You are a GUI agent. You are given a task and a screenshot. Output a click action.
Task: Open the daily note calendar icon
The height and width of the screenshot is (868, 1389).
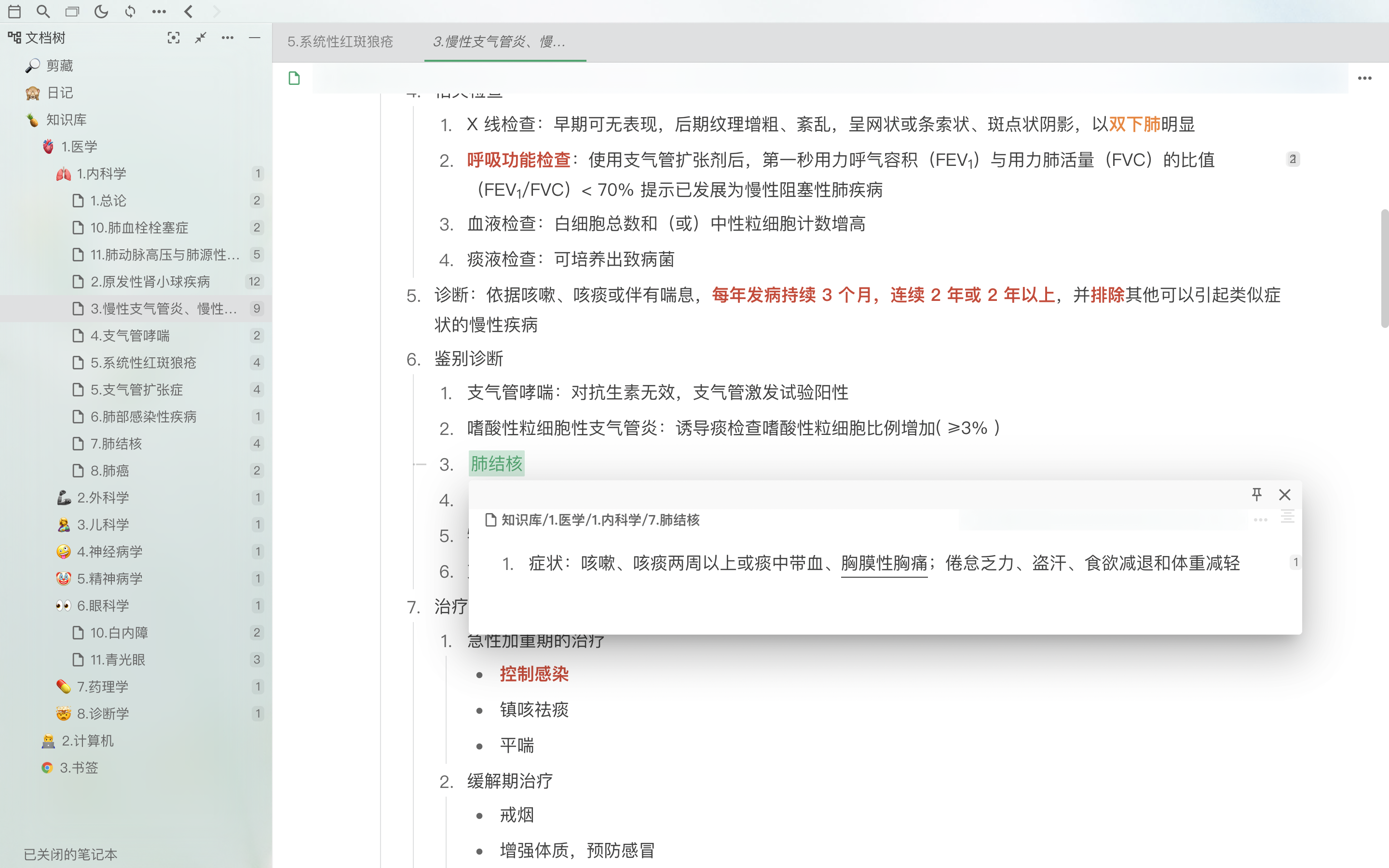[14, 11]
